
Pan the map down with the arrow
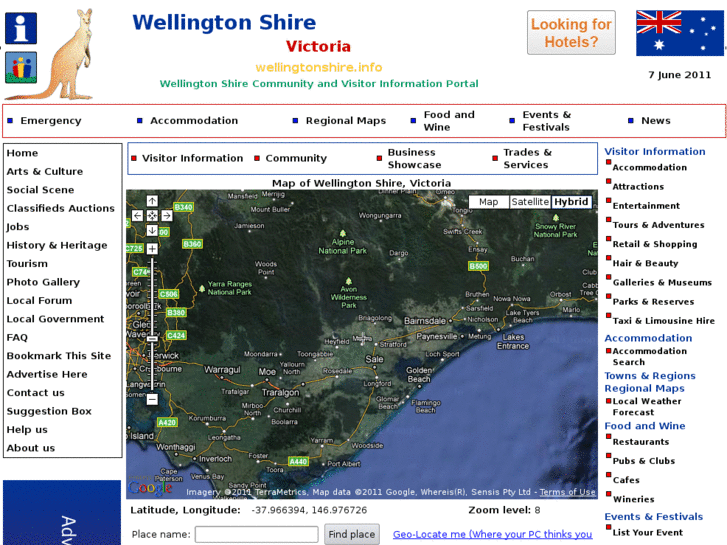(152, 230)
